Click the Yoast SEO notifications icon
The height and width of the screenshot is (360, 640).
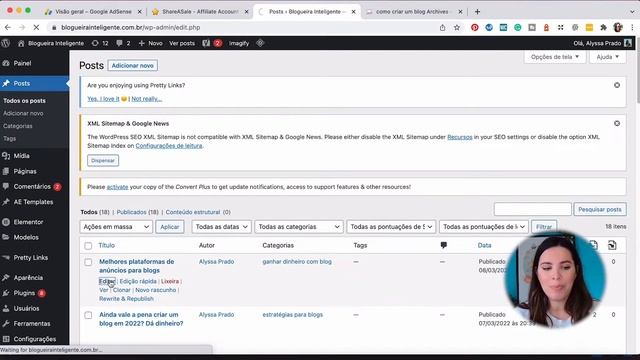212,43
